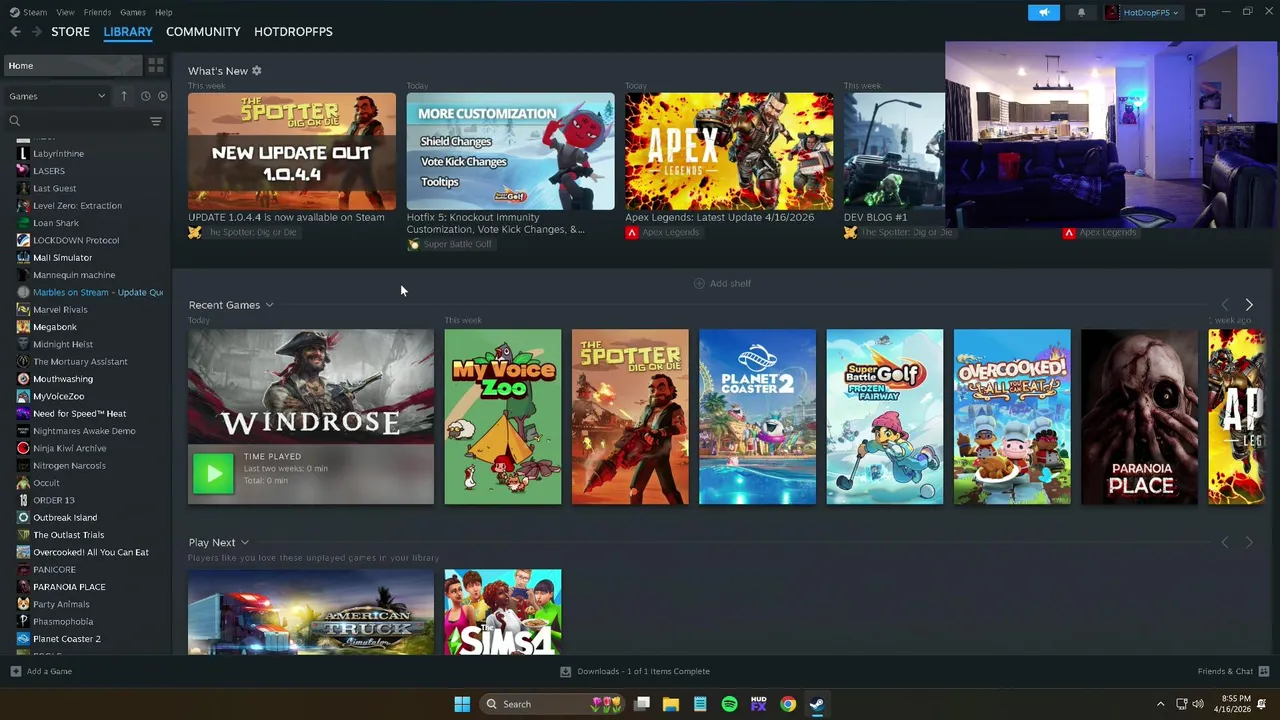Click the Outbreak Island game icon

pos(23,518)
